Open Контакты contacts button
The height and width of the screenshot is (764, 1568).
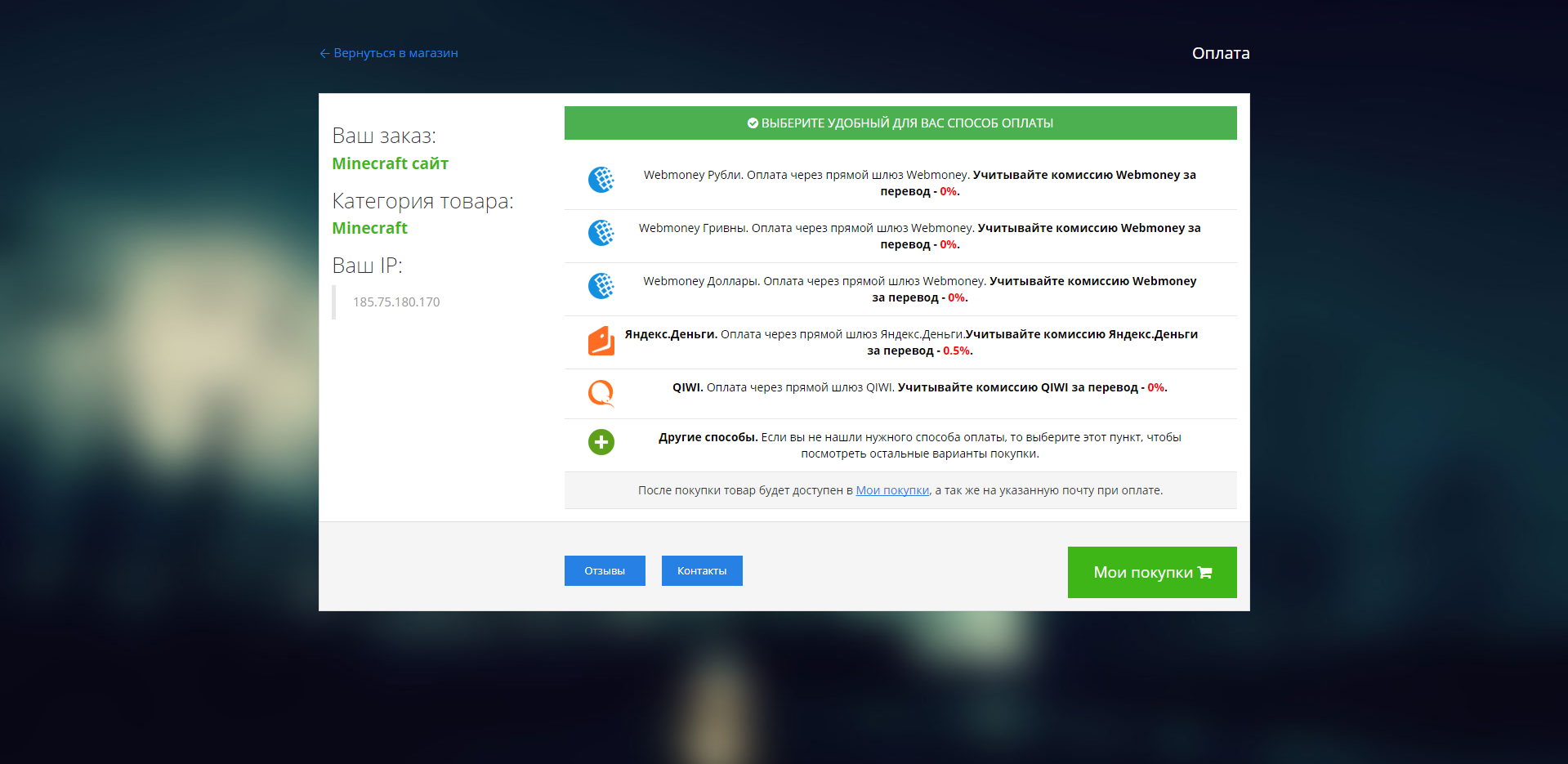(x=702, y=571)
